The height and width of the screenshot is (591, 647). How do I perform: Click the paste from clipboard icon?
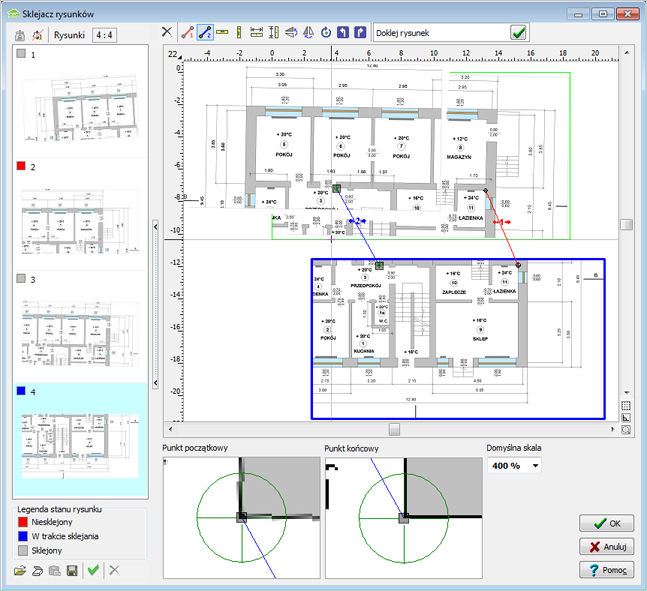coord(54,571)
